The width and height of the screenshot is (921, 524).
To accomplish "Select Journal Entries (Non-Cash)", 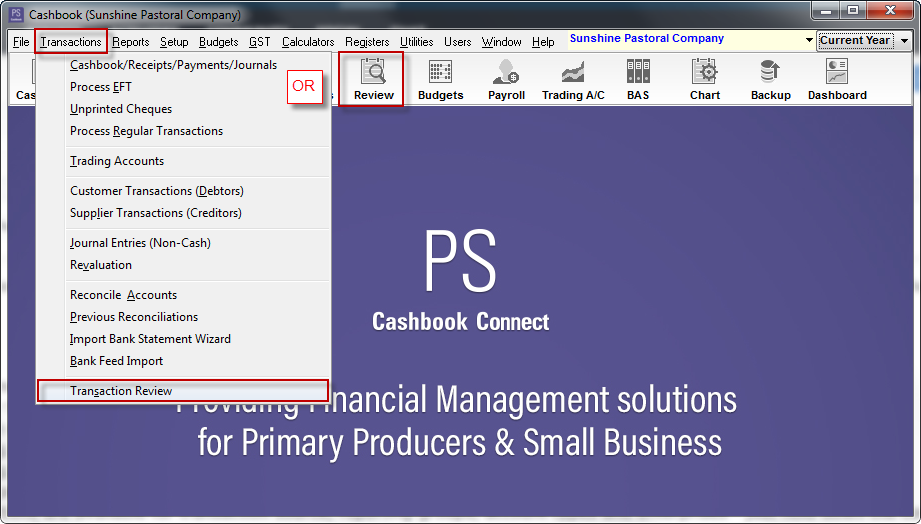I will [x=183, y=243].
